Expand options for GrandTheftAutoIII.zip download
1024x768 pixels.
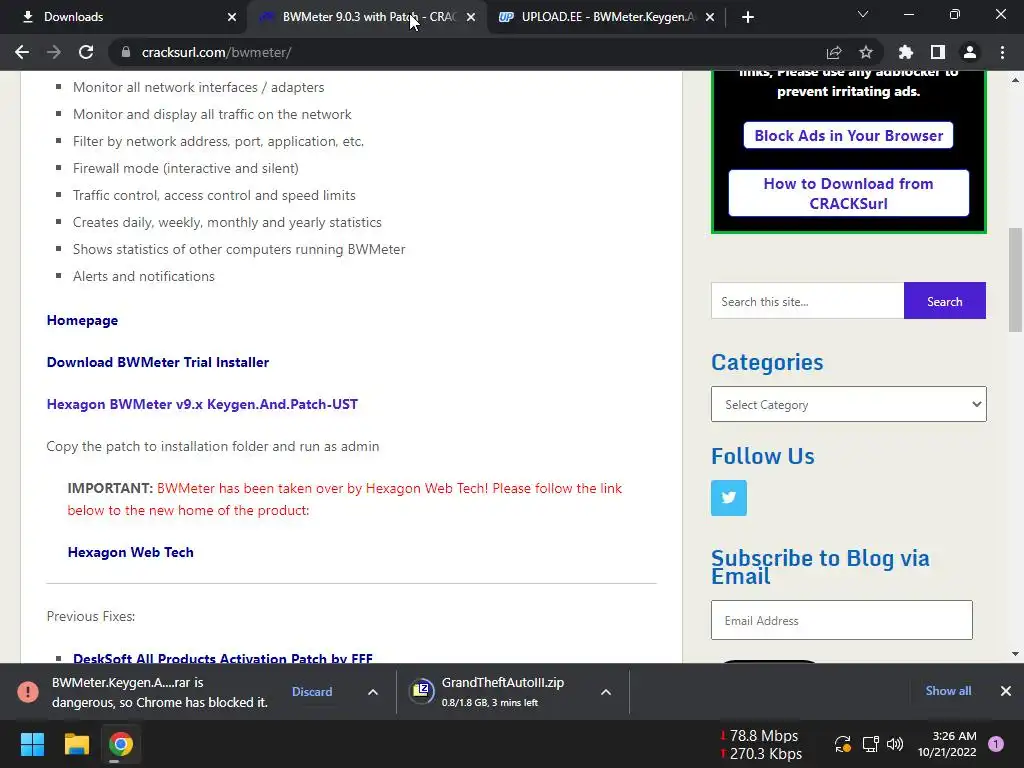606,692
